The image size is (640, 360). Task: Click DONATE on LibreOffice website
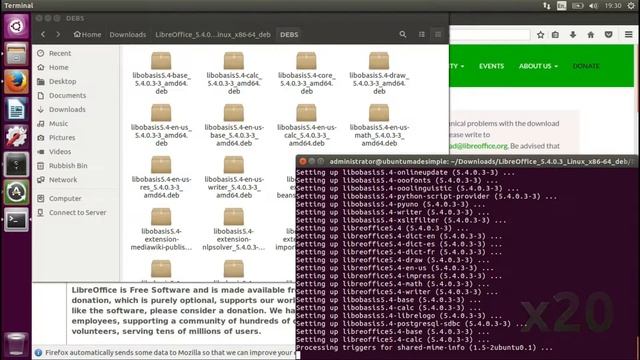(x=586, y=66)
